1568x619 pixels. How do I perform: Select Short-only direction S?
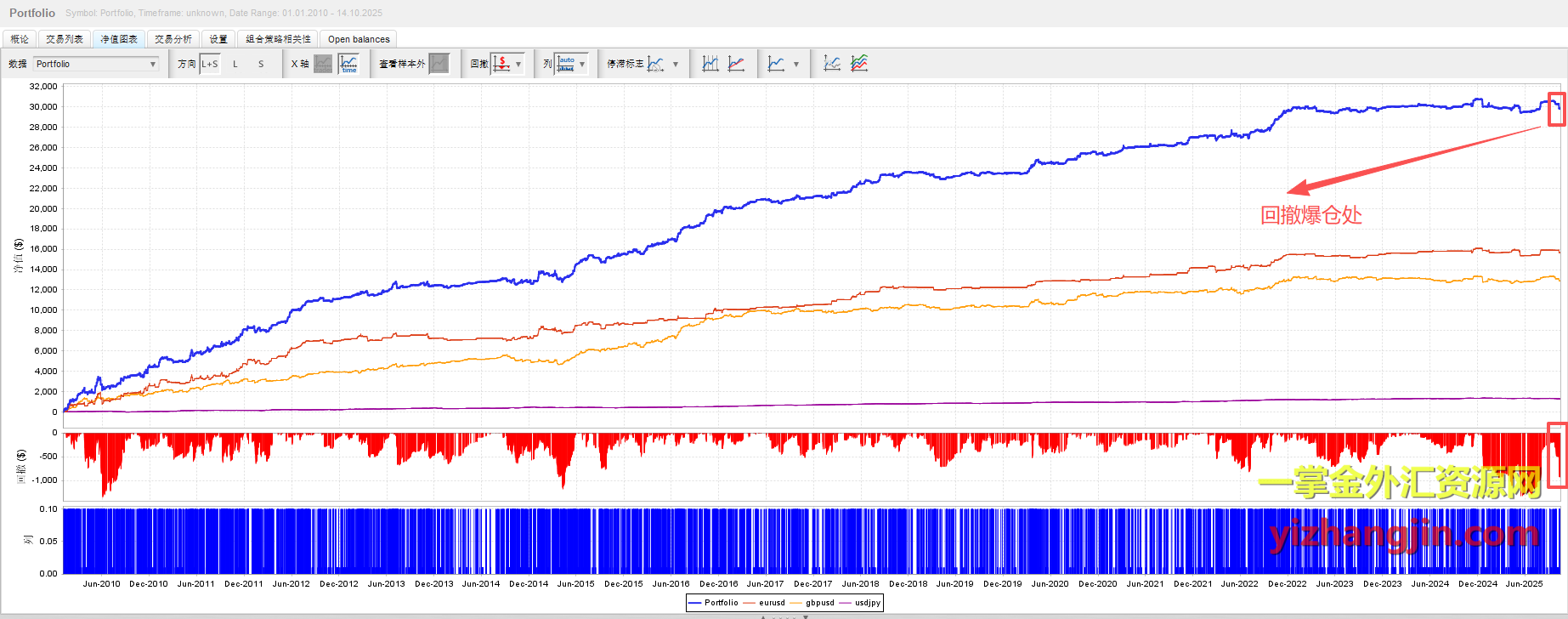[261, 64]
